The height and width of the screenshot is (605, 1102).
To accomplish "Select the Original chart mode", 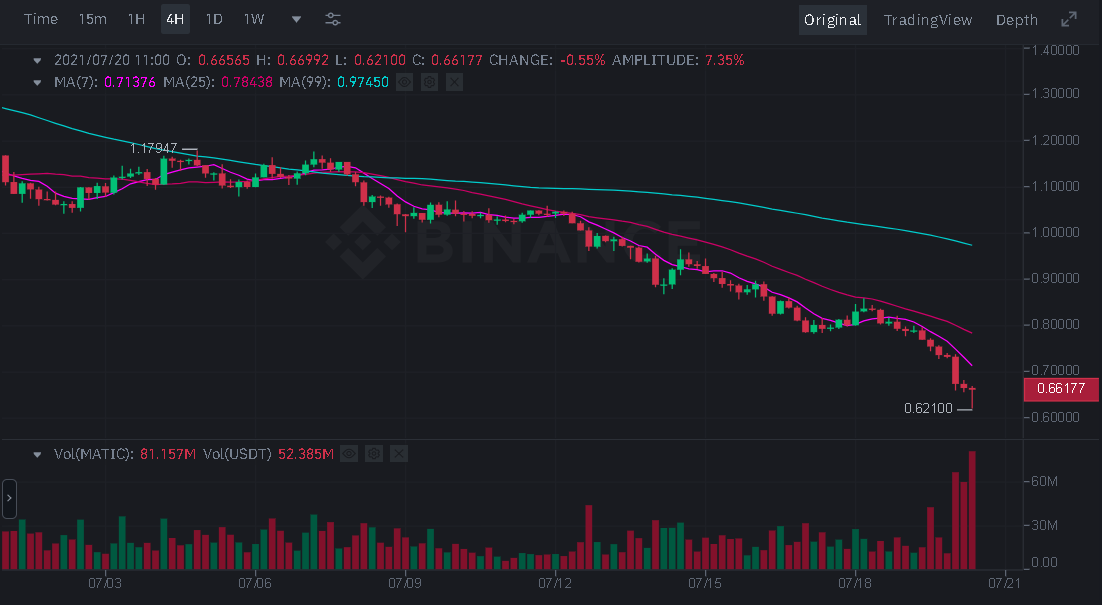I will (832, 19).
